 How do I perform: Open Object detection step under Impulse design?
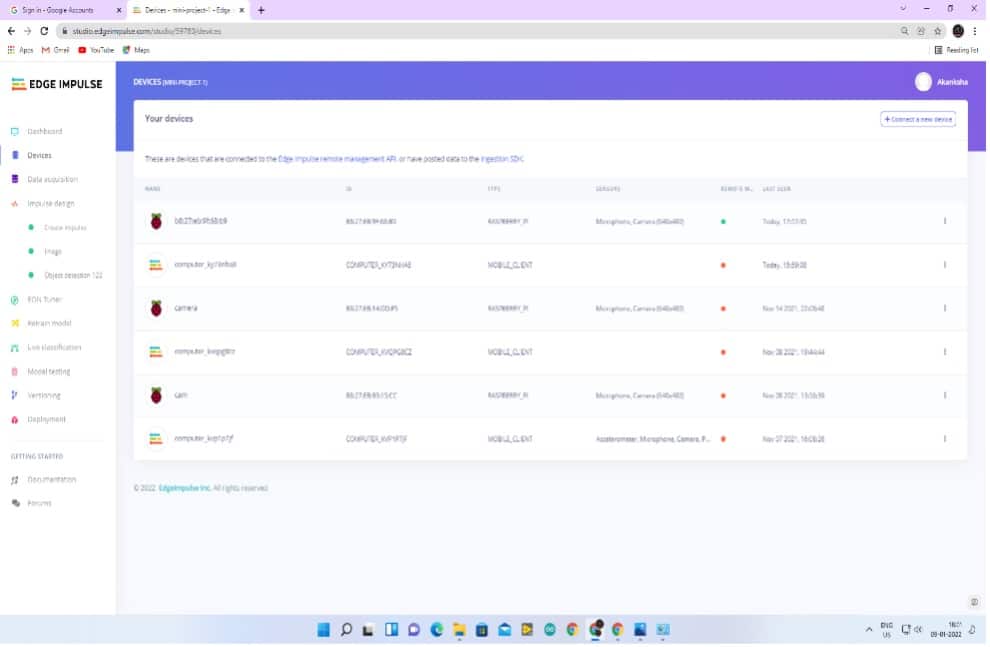(x=73, y=275)
